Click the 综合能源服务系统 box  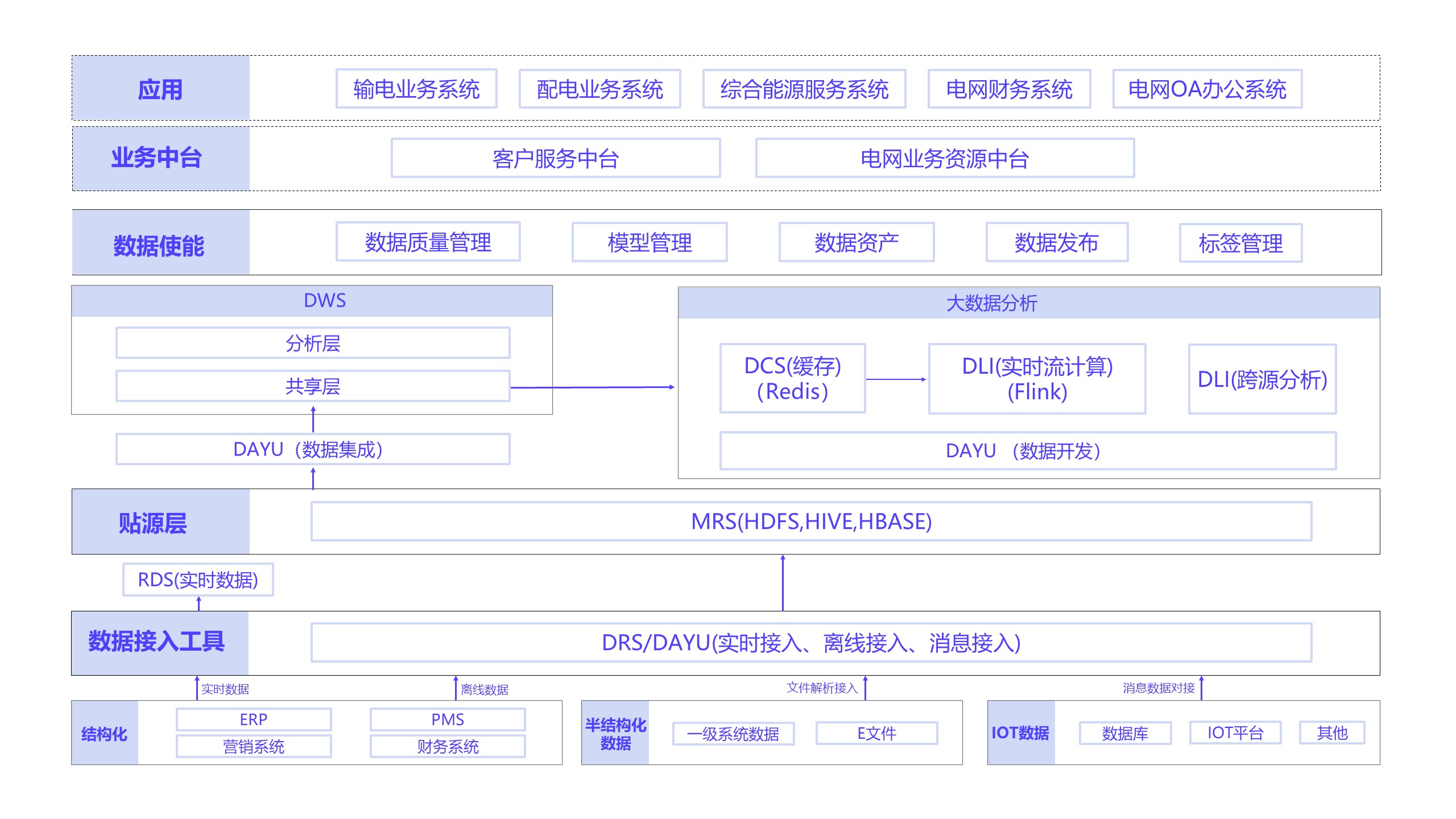pos(804,89)
